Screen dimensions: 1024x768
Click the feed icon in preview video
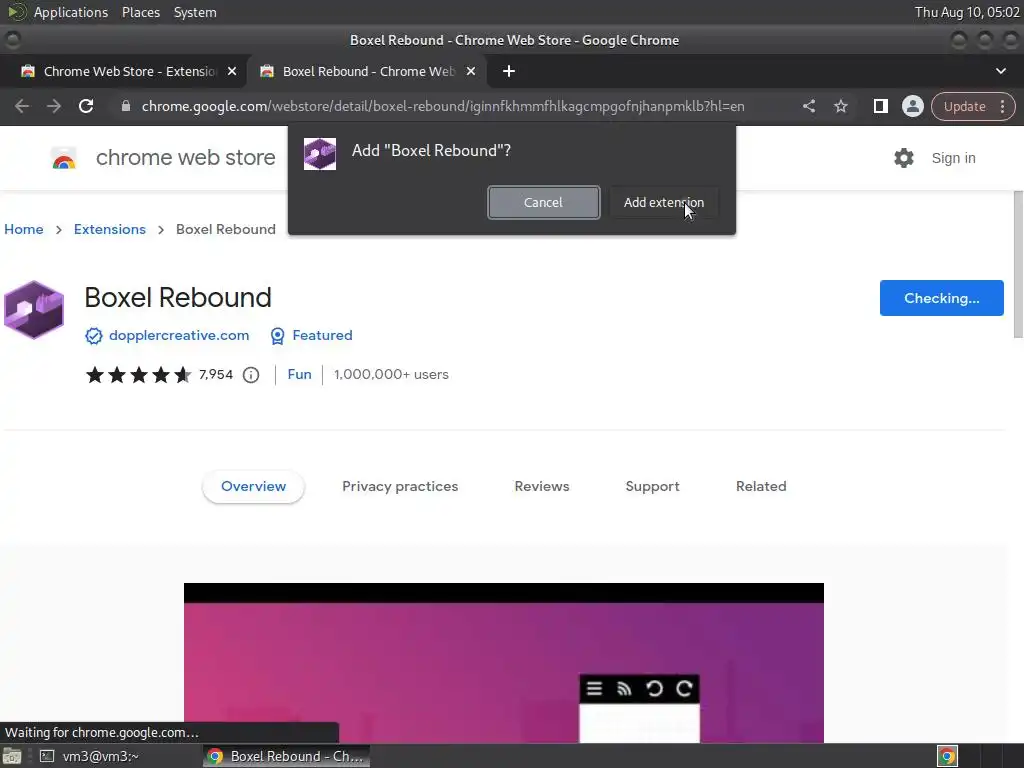pos(624,688)
